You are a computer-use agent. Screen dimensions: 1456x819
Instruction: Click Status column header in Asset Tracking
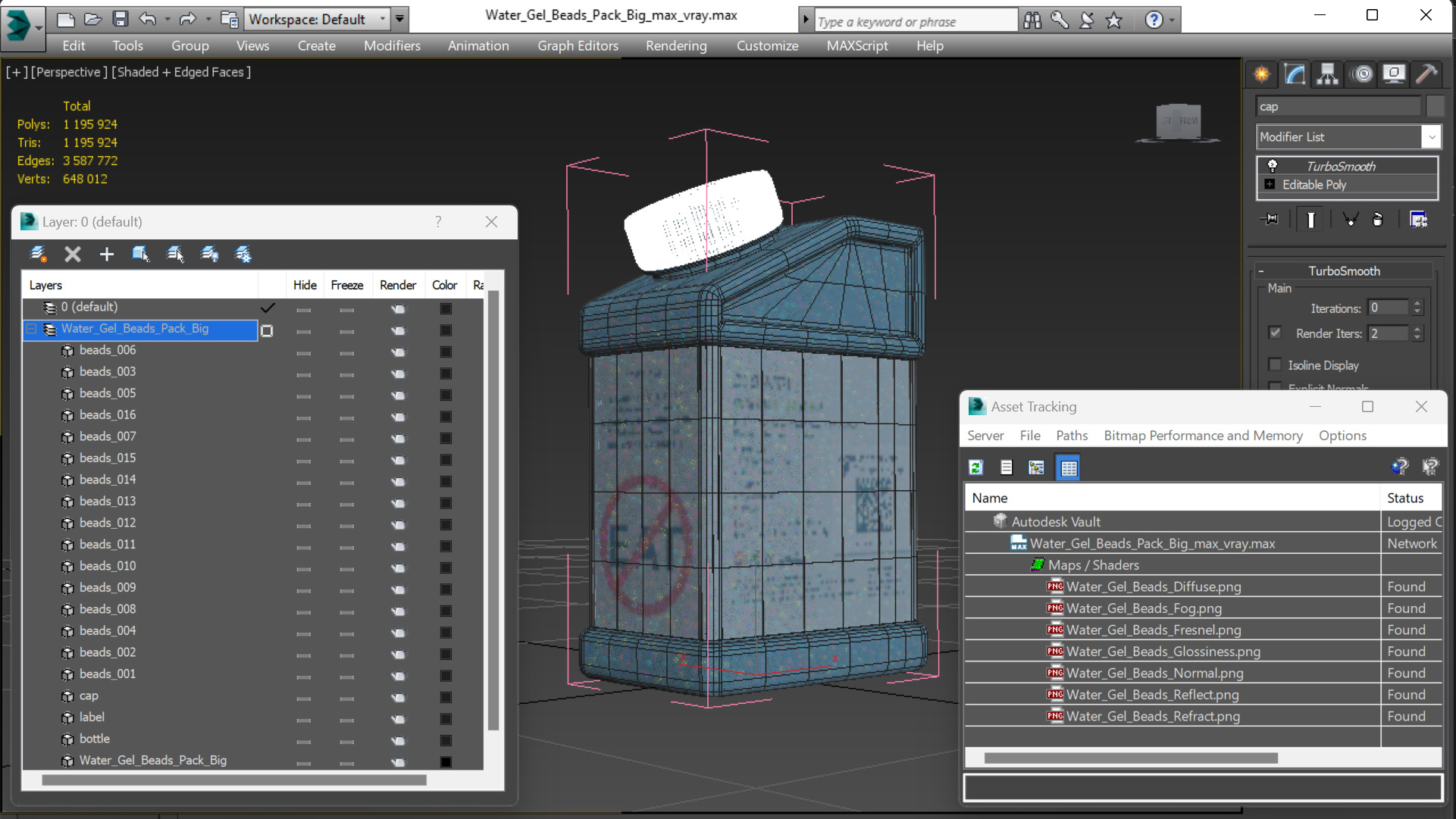pos(1411,498)
